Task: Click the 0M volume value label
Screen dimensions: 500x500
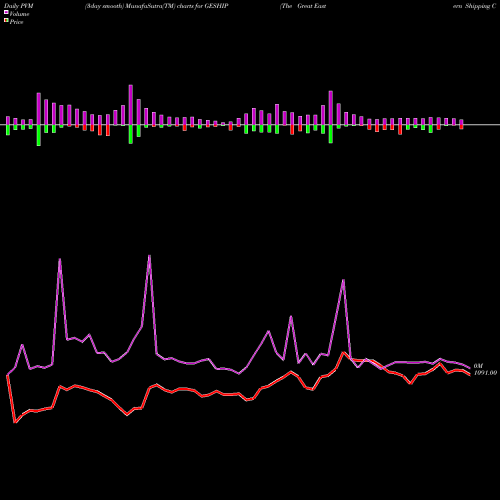Action: click(478, 366)
